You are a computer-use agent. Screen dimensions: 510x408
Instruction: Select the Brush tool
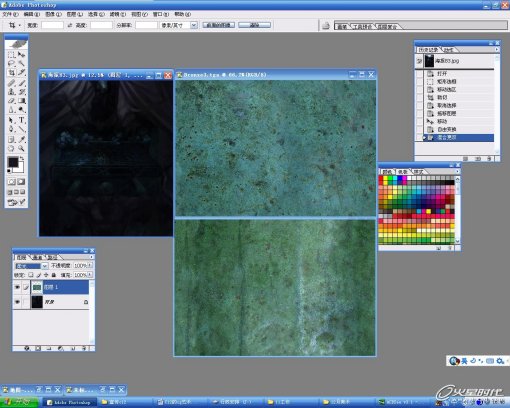click(22, 83)
